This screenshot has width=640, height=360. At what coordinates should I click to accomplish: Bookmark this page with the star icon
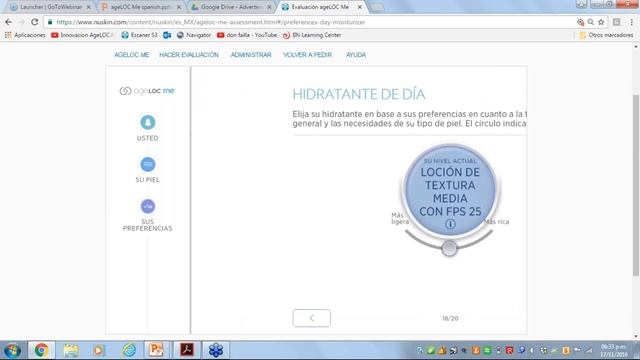(601, 22)
